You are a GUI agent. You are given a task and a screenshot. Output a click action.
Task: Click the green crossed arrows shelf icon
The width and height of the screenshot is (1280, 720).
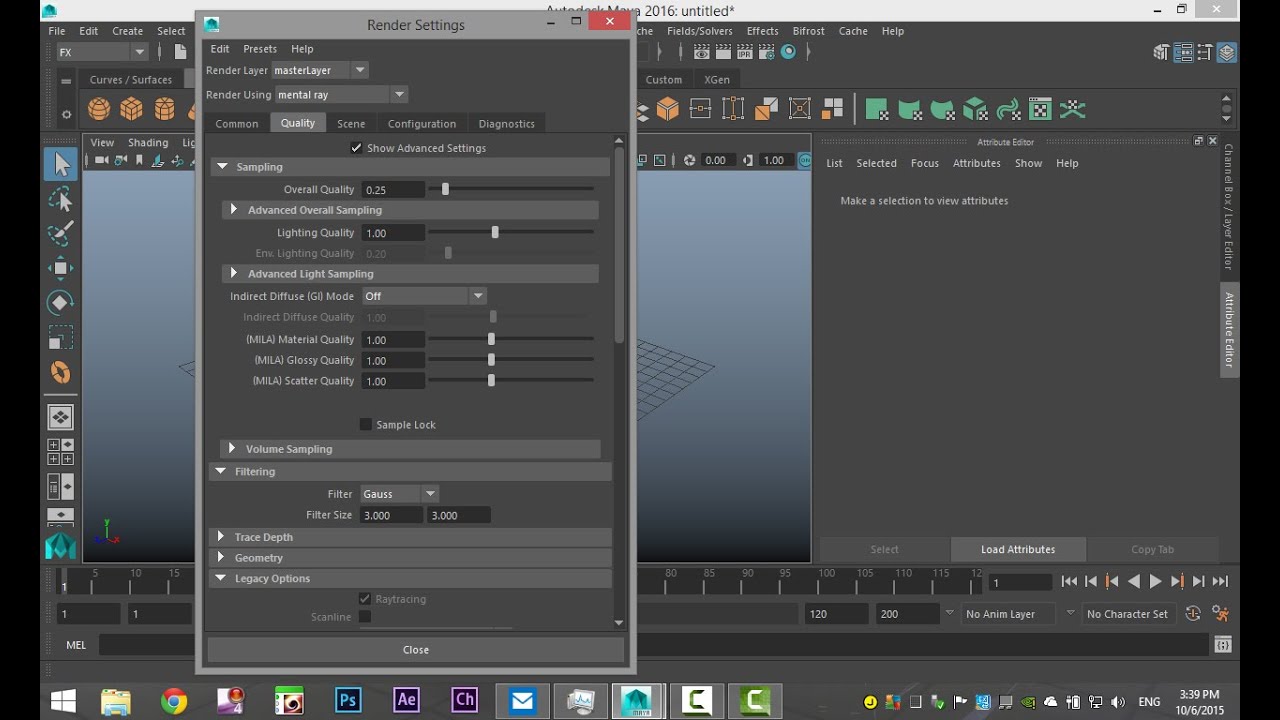(1073, 109)
